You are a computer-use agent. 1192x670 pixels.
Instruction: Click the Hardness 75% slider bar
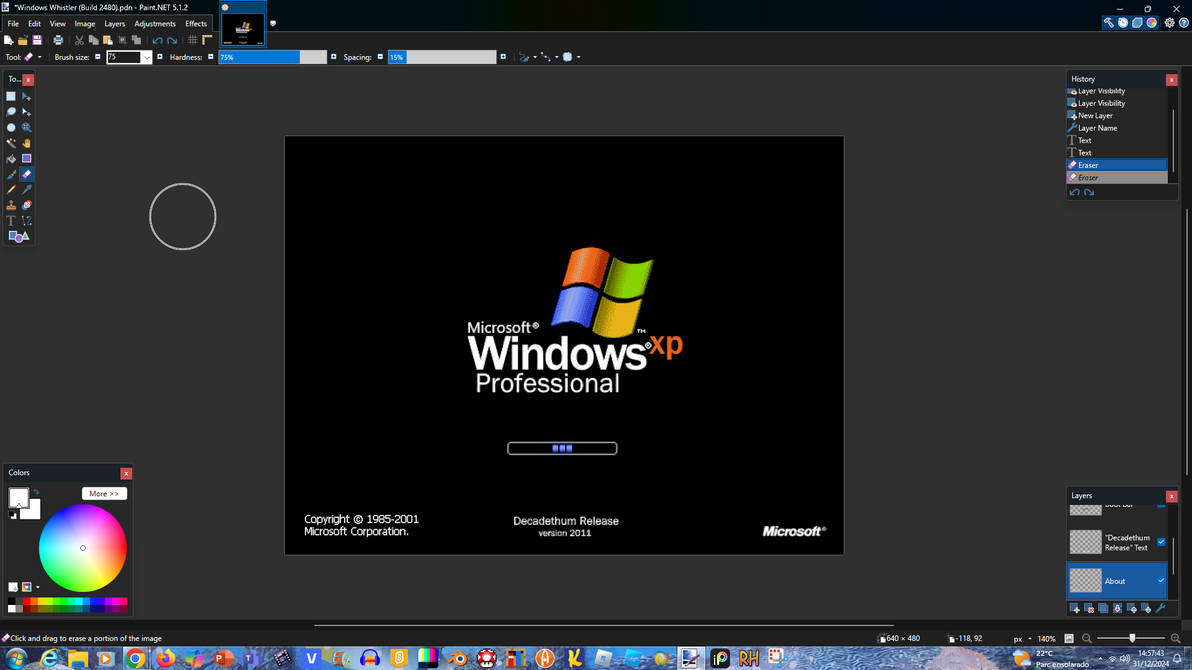tap(272, 57)
